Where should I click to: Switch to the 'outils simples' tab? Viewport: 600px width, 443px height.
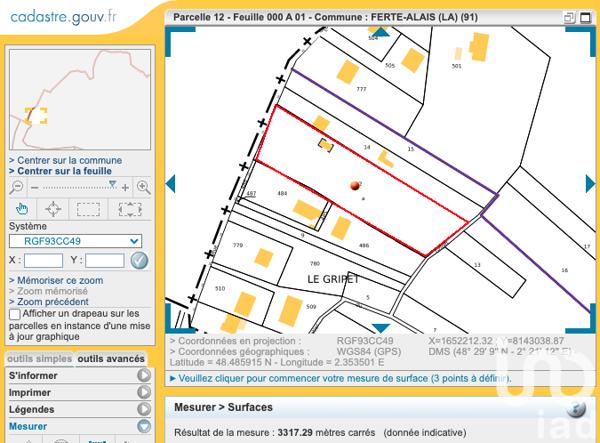(39, 359)
